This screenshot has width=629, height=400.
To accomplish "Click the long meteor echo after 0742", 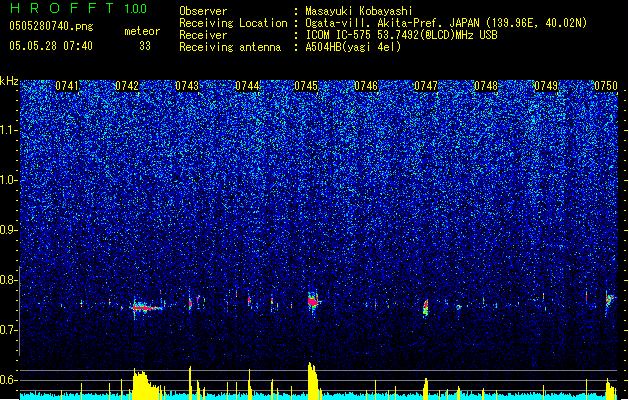I will (x=147, y=307).
